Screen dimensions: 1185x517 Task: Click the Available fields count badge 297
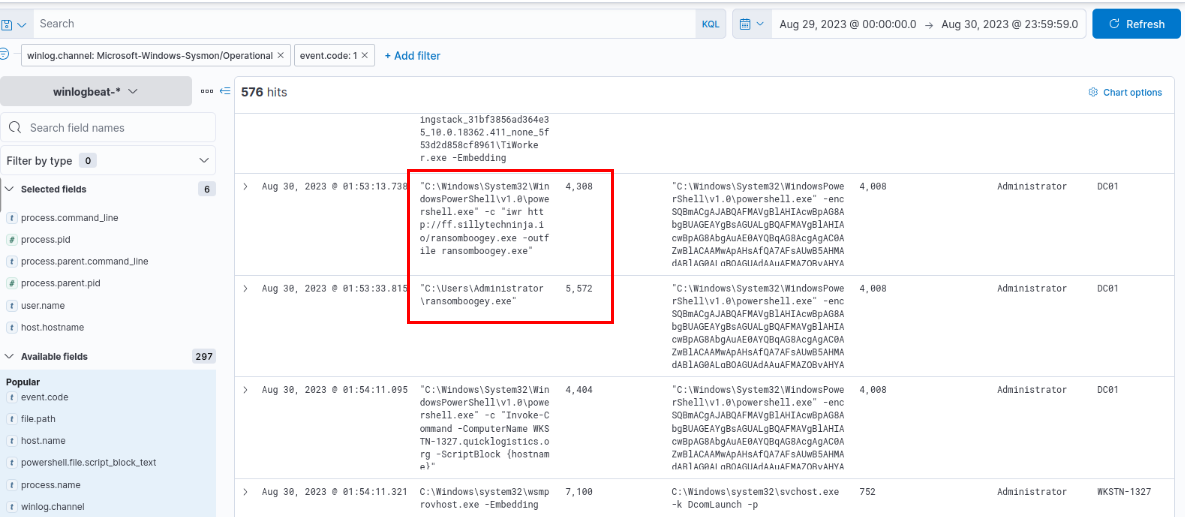coord(204,357)
